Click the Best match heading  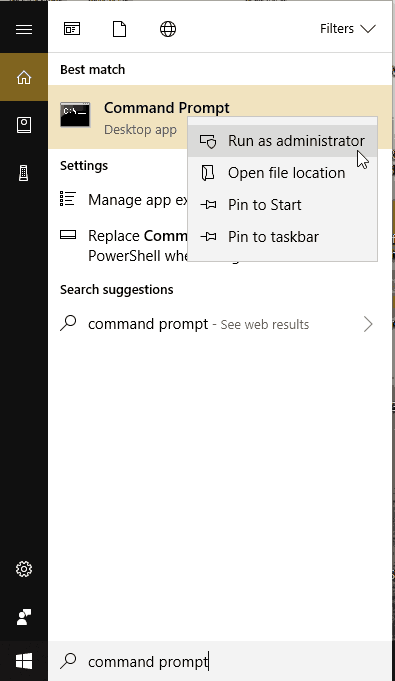coord(93,69)
